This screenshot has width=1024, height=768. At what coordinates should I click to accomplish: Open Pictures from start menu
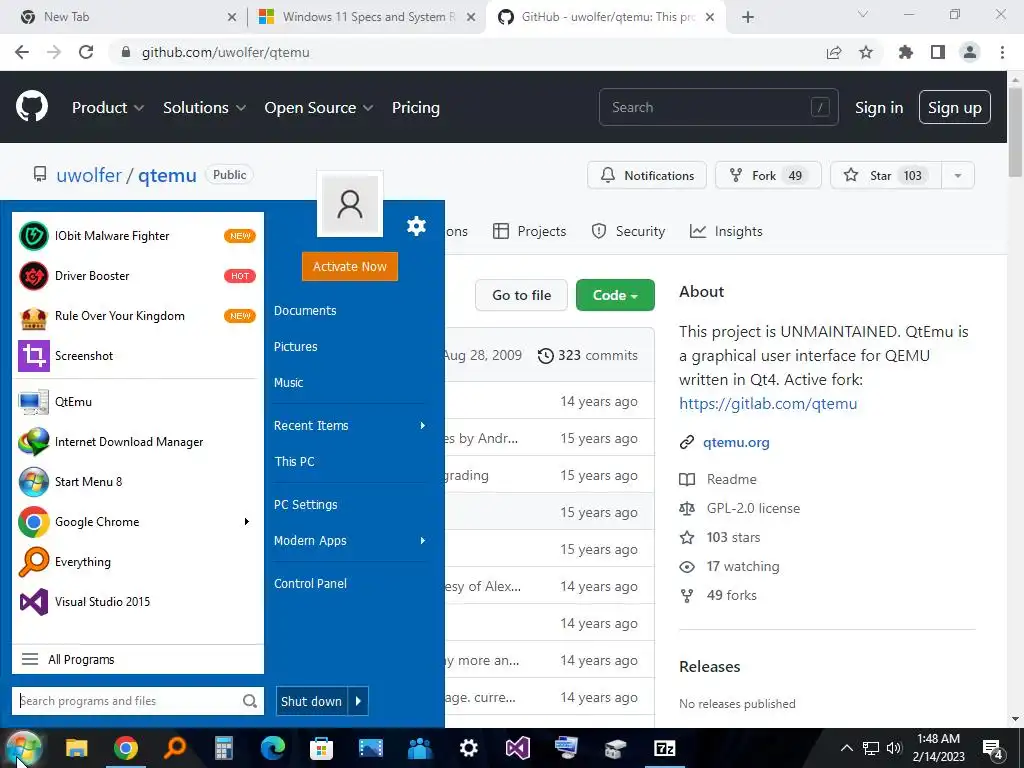(x=296, y=347)
